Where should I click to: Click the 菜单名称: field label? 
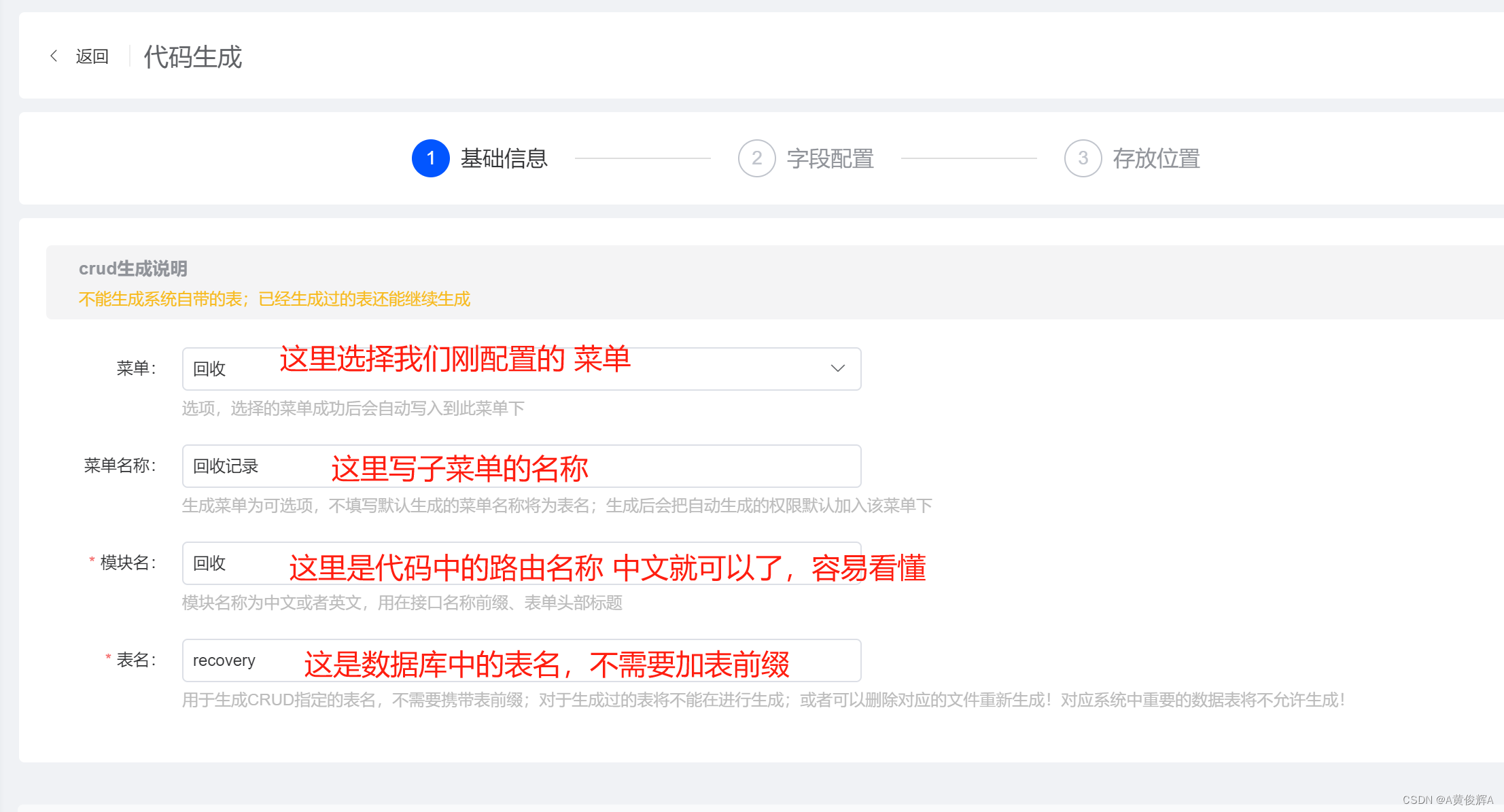tap(120, 465)
